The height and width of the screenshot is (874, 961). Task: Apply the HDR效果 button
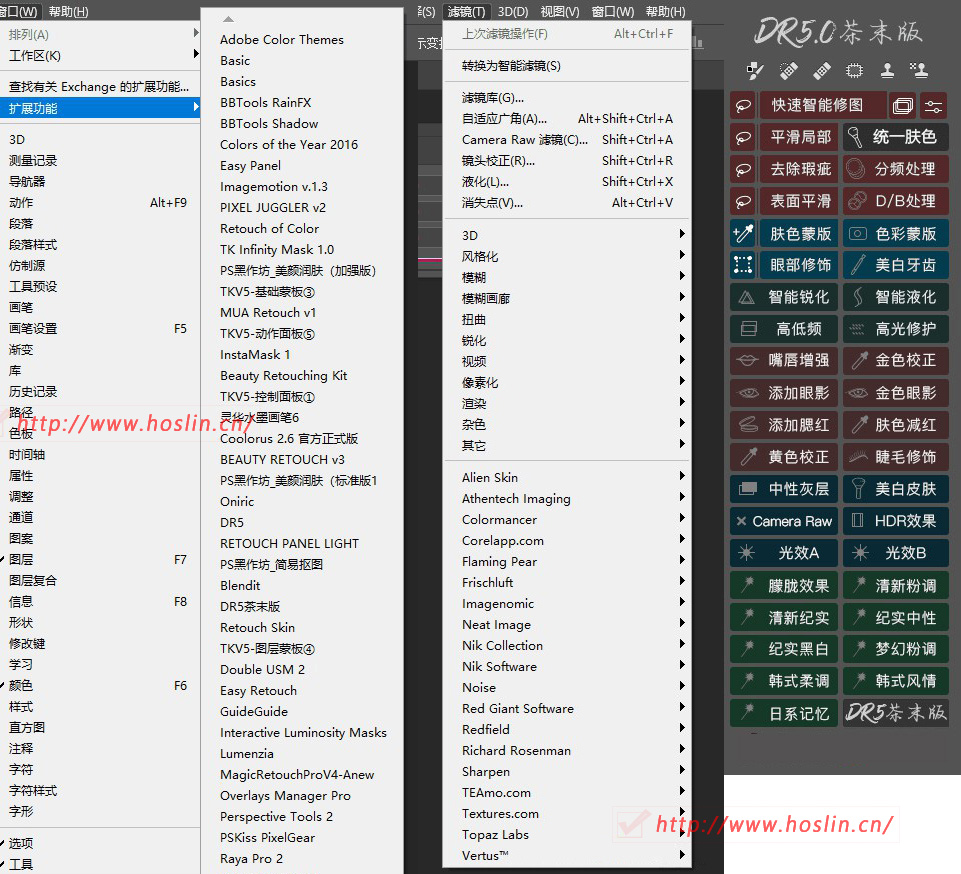coord(896,522)
